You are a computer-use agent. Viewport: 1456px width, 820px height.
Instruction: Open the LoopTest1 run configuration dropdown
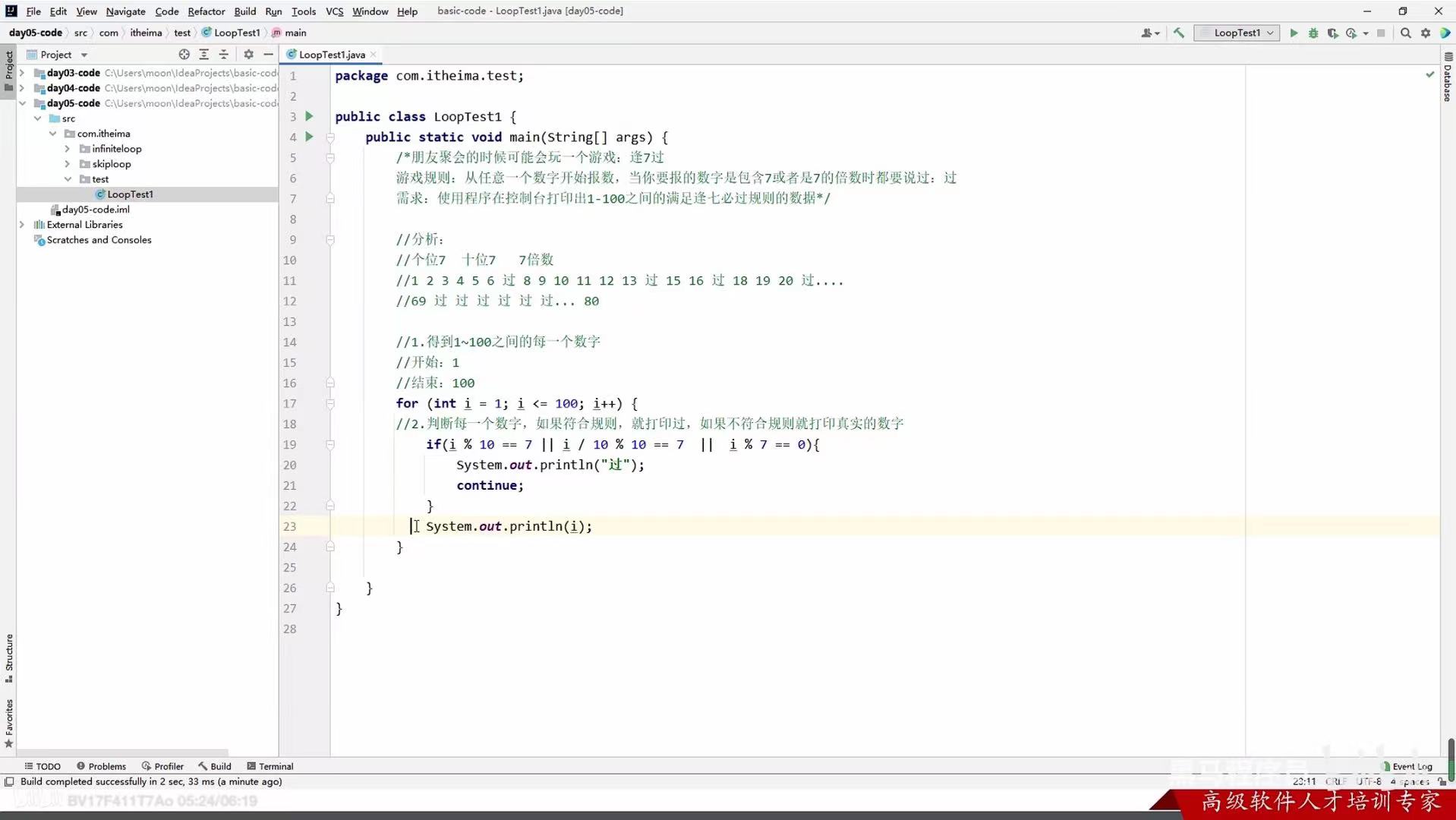pos(1236,33)
